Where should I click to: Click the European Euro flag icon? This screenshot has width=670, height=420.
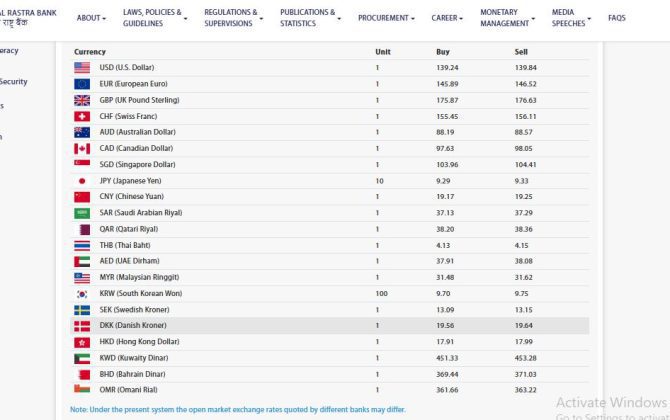tap(82, 84)
